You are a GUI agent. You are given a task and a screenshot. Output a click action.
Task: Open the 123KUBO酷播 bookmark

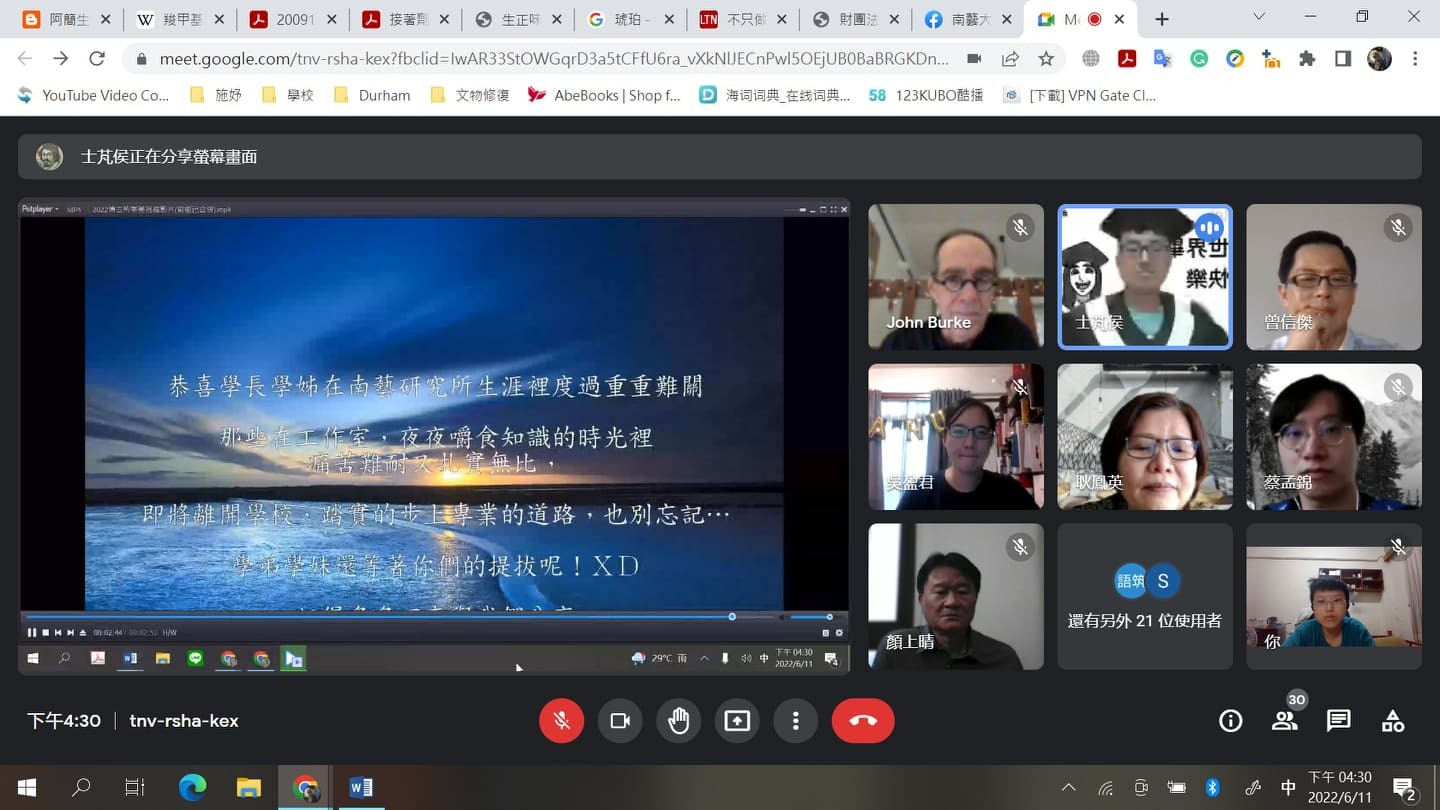[x=926, y=95]
